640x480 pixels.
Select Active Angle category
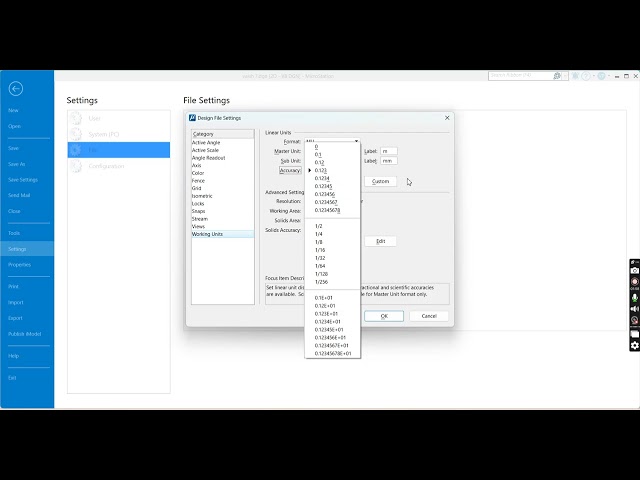click(222, 142)
